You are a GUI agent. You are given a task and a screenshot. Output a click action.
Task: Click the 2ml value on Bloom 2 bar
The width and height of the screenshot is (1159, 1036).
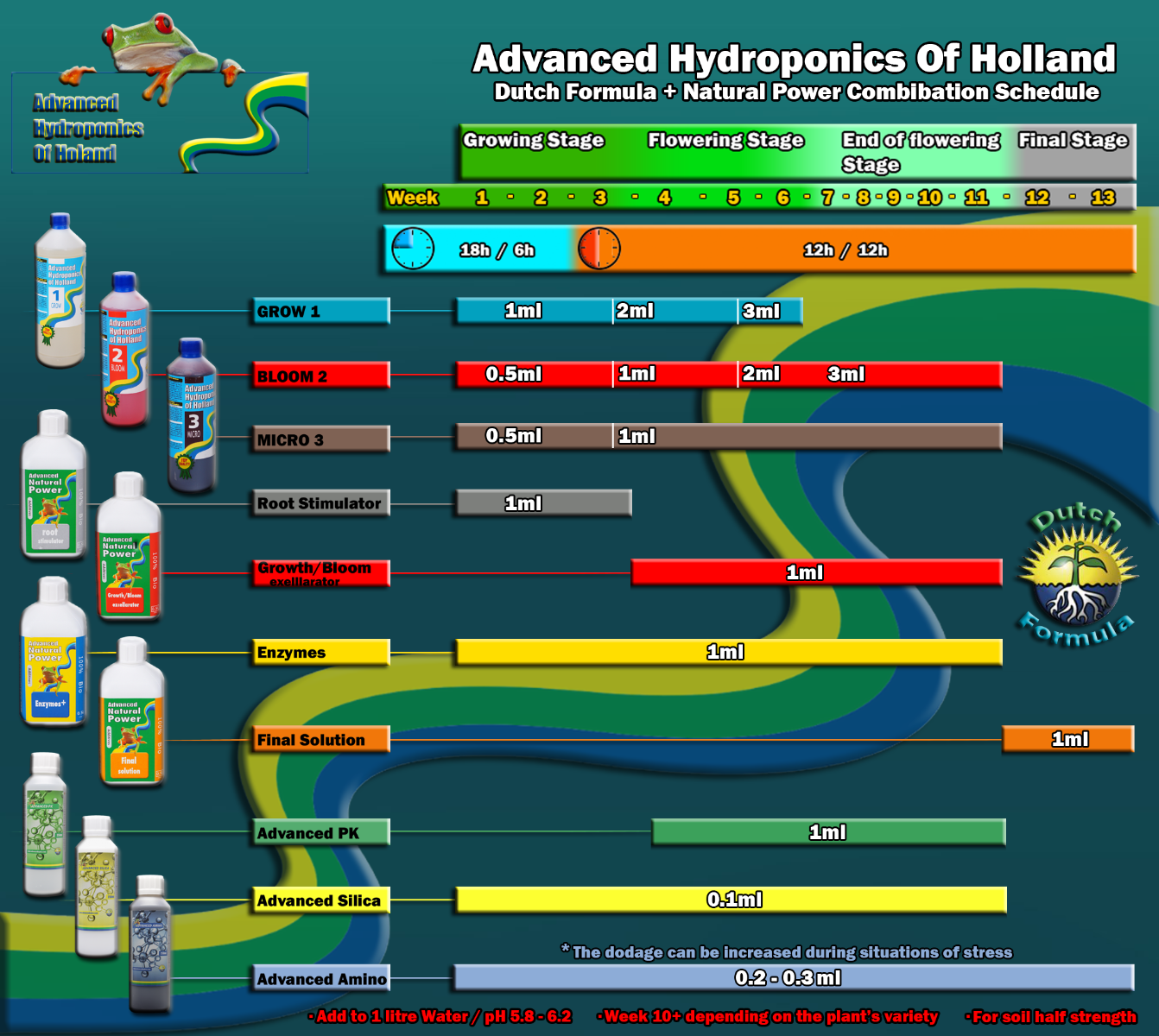tap(761, 374)
